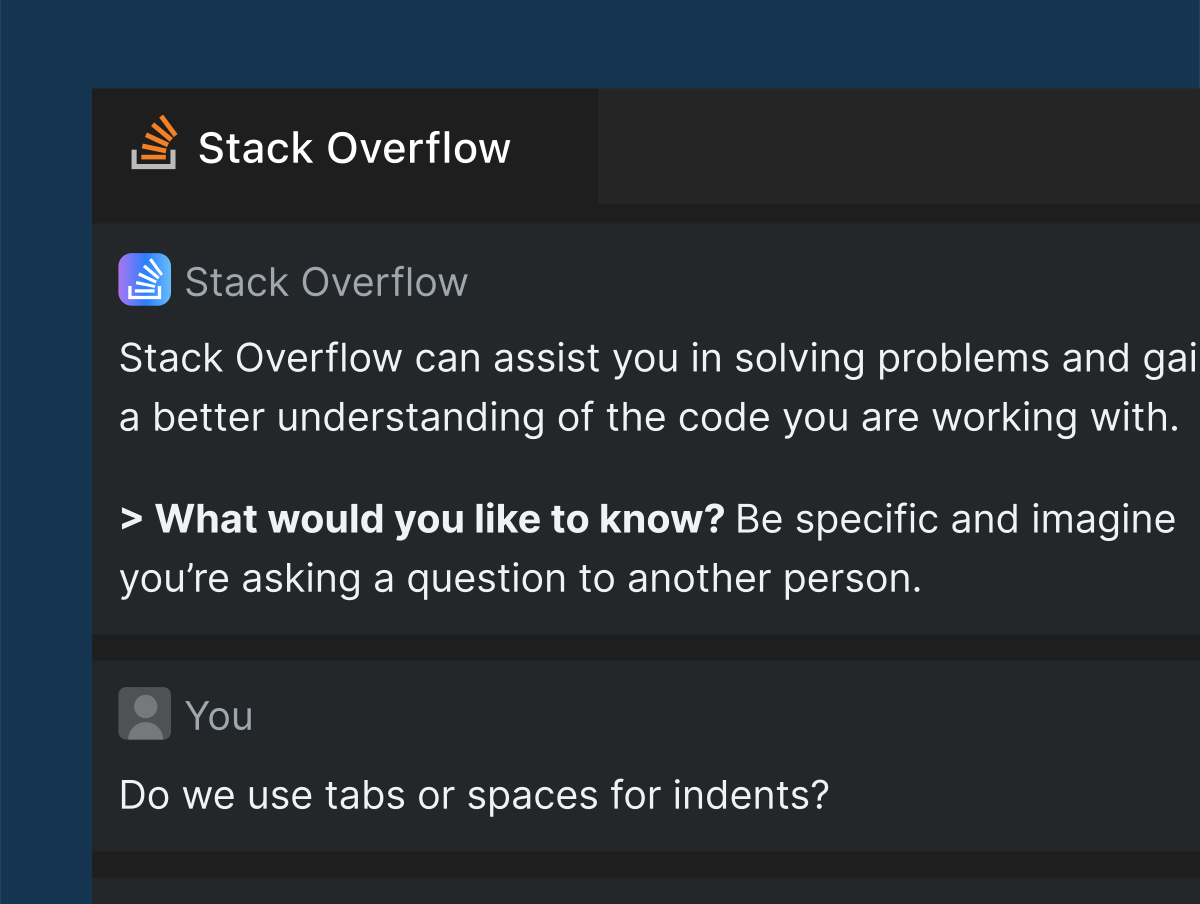Viewport: 1200px width, 904px height.
Task: Click the divider between the two chat messages
Action: point(645,647)
